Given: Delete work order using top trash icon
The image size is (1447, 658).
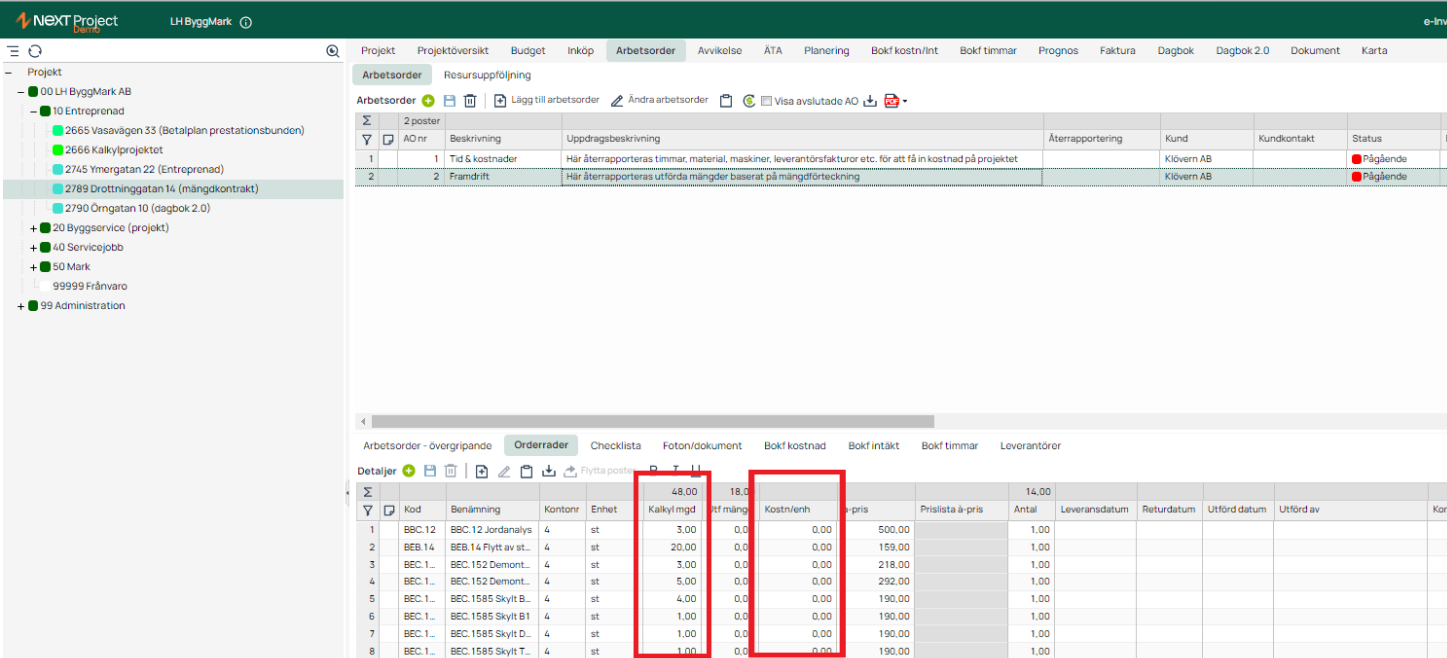Looking at the screenshot, I should [470, 101].
